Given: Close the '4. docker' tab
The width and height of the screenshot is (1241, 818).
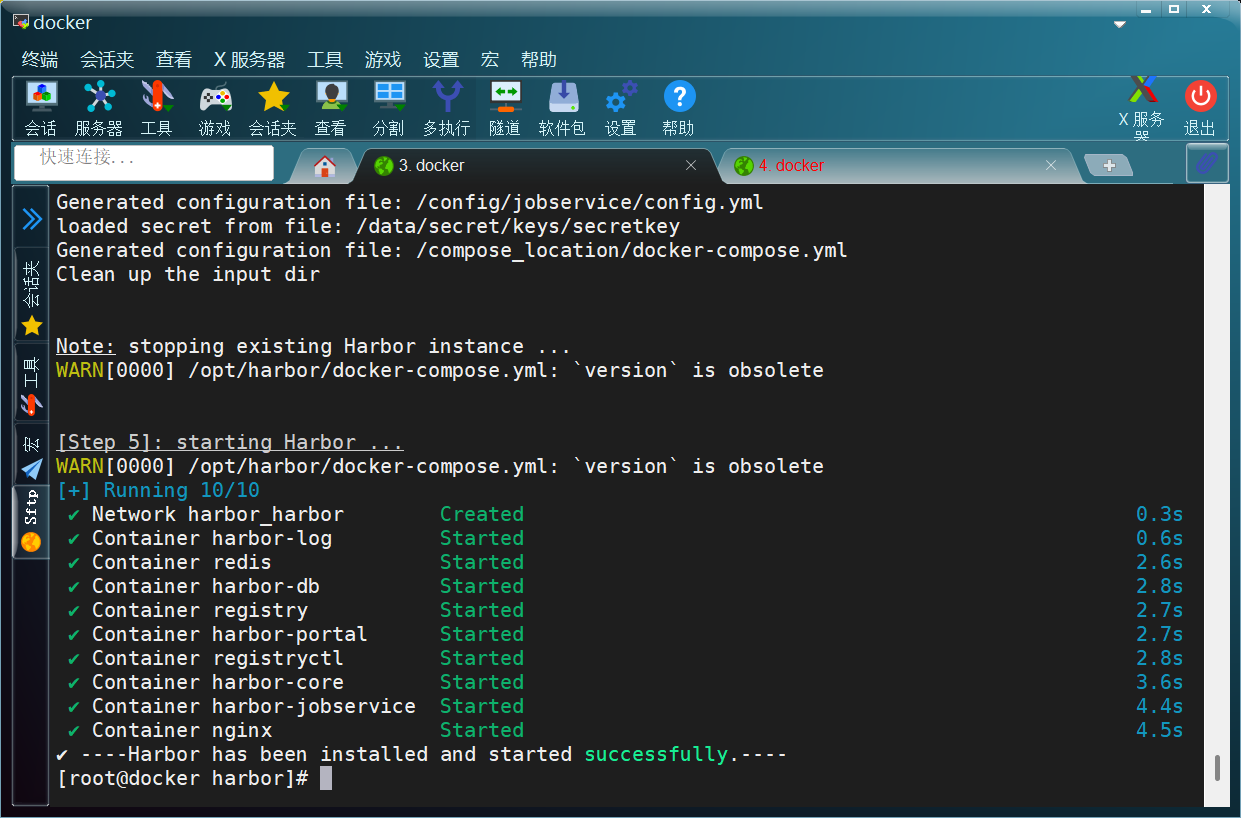Looking at the screenshot, I should [x=1050, y=165].
